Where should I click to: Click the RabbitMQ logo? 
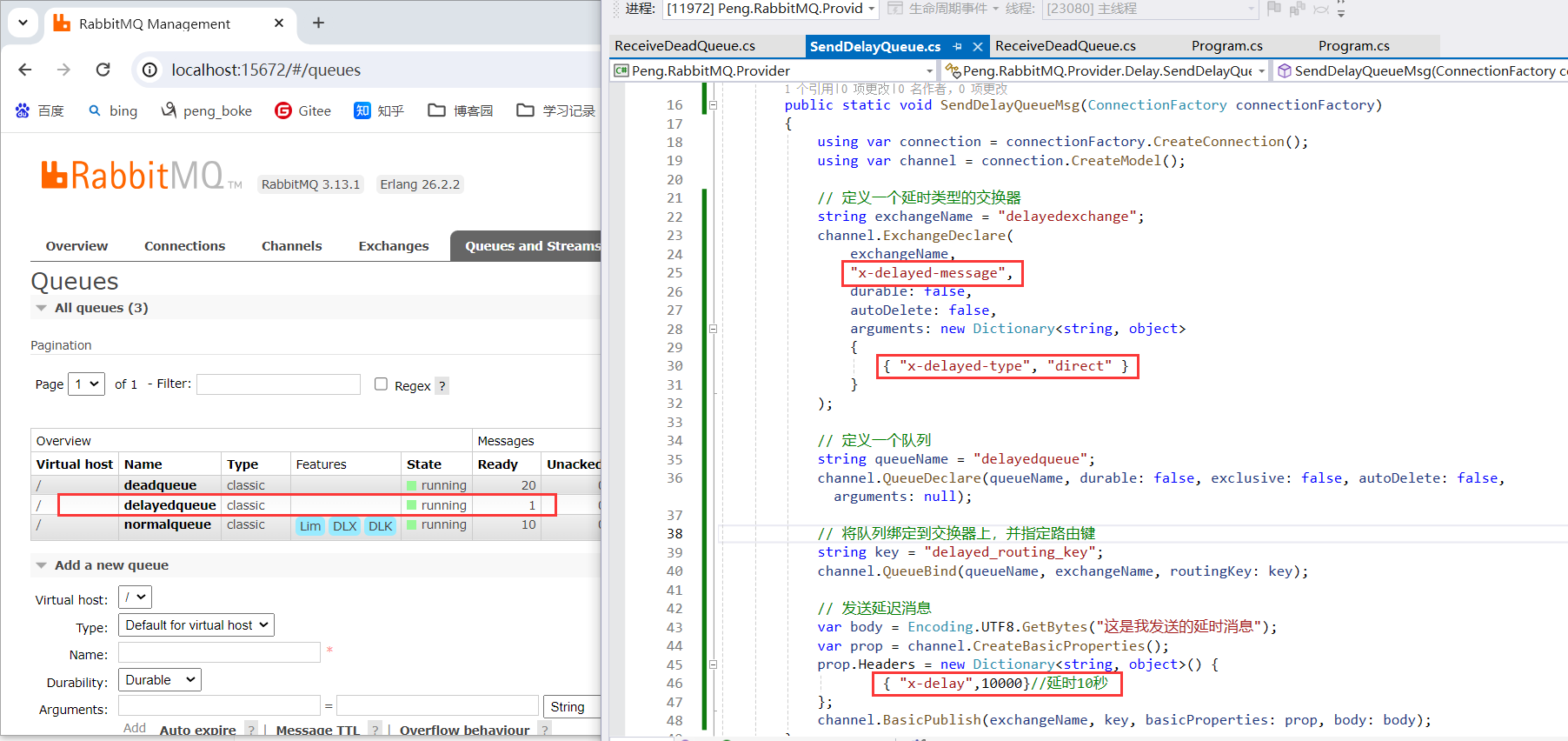click(x=142, y=175)
